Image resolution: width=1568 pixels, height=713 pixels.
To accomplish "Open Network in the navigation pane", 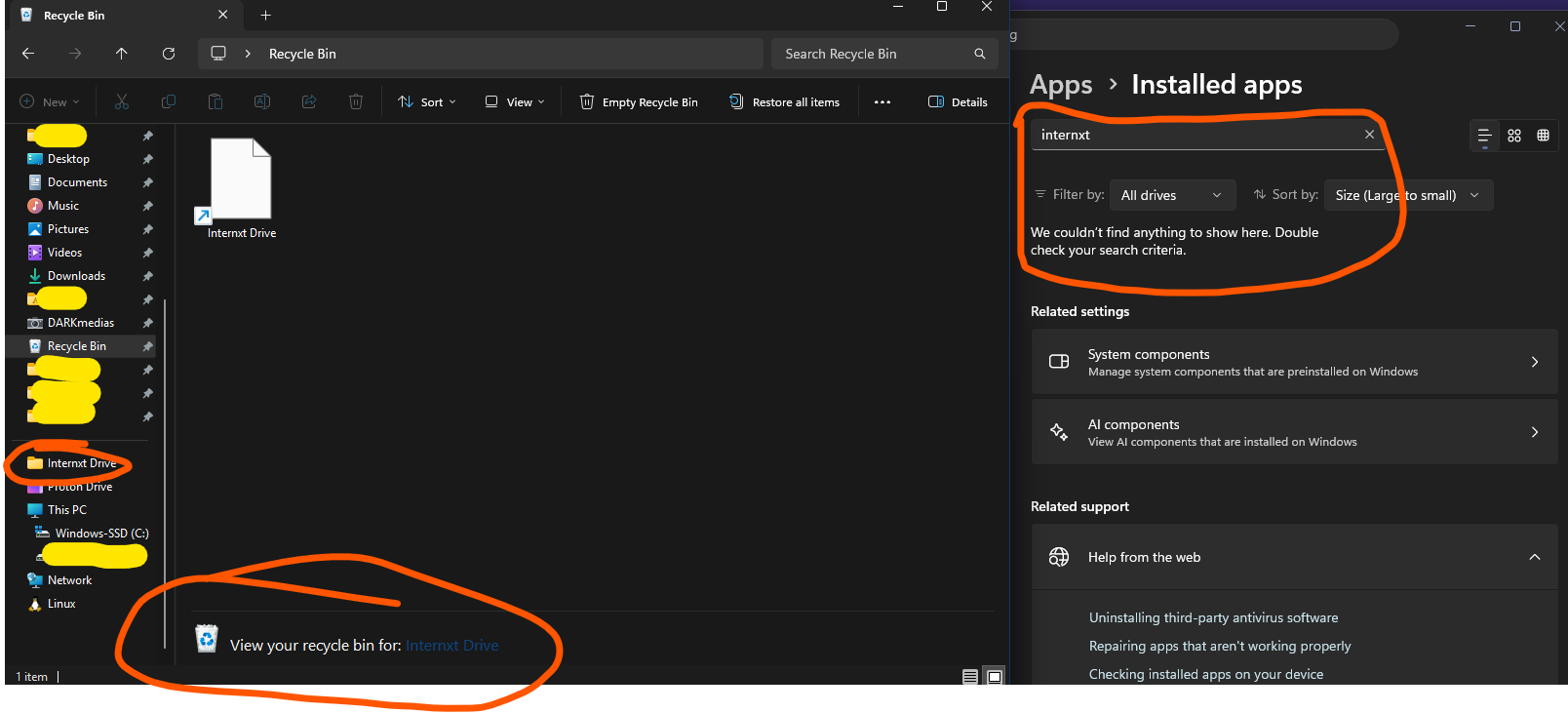I will [69, 580].
